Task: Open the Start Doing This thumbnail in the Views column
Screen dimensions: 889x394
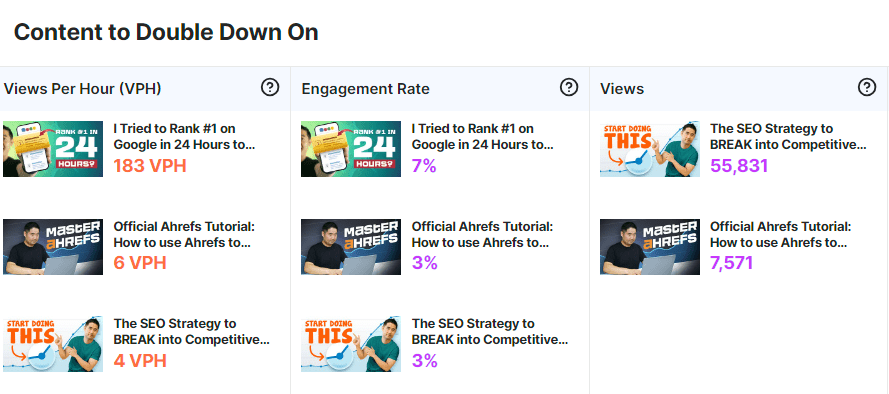Action: pos(650,149)
